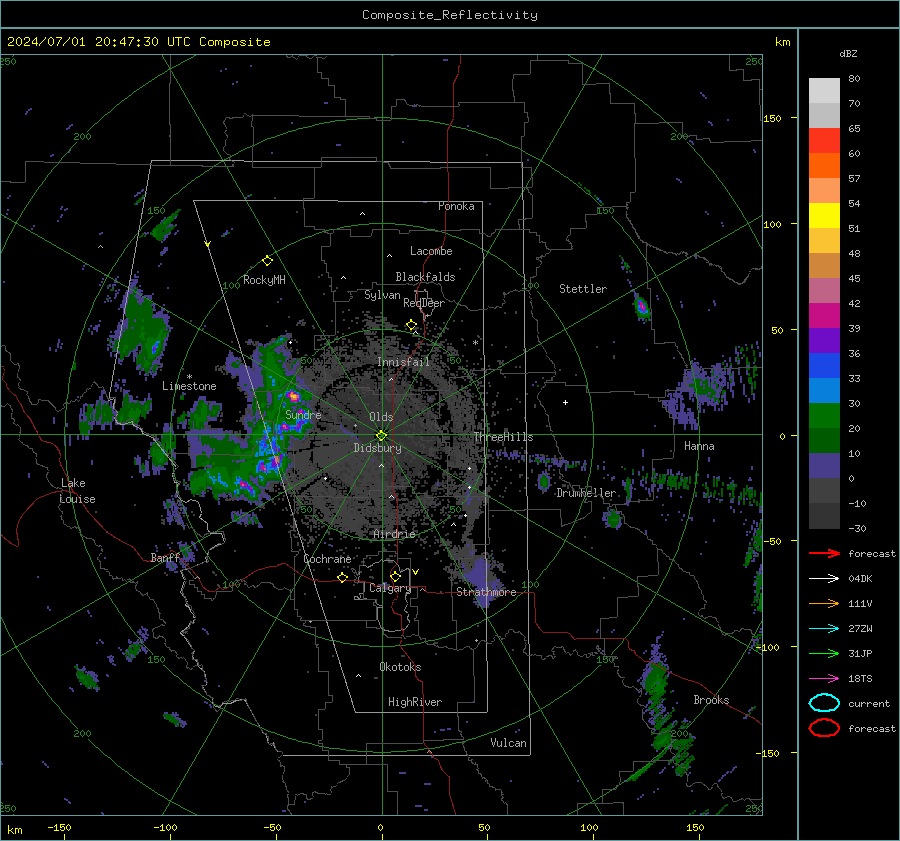Click the Calgary city label
Viewport: 900px width, 841px height.
[390, 588]
